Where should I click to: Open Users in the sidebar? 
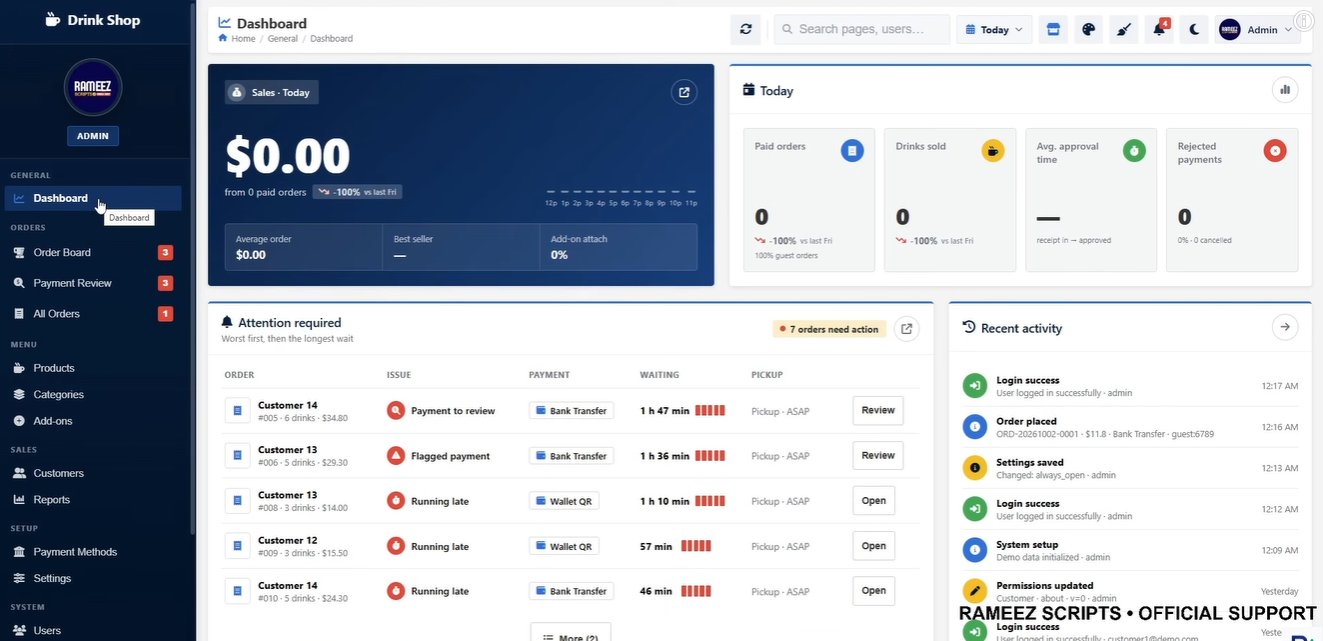(x=93, y=630)
